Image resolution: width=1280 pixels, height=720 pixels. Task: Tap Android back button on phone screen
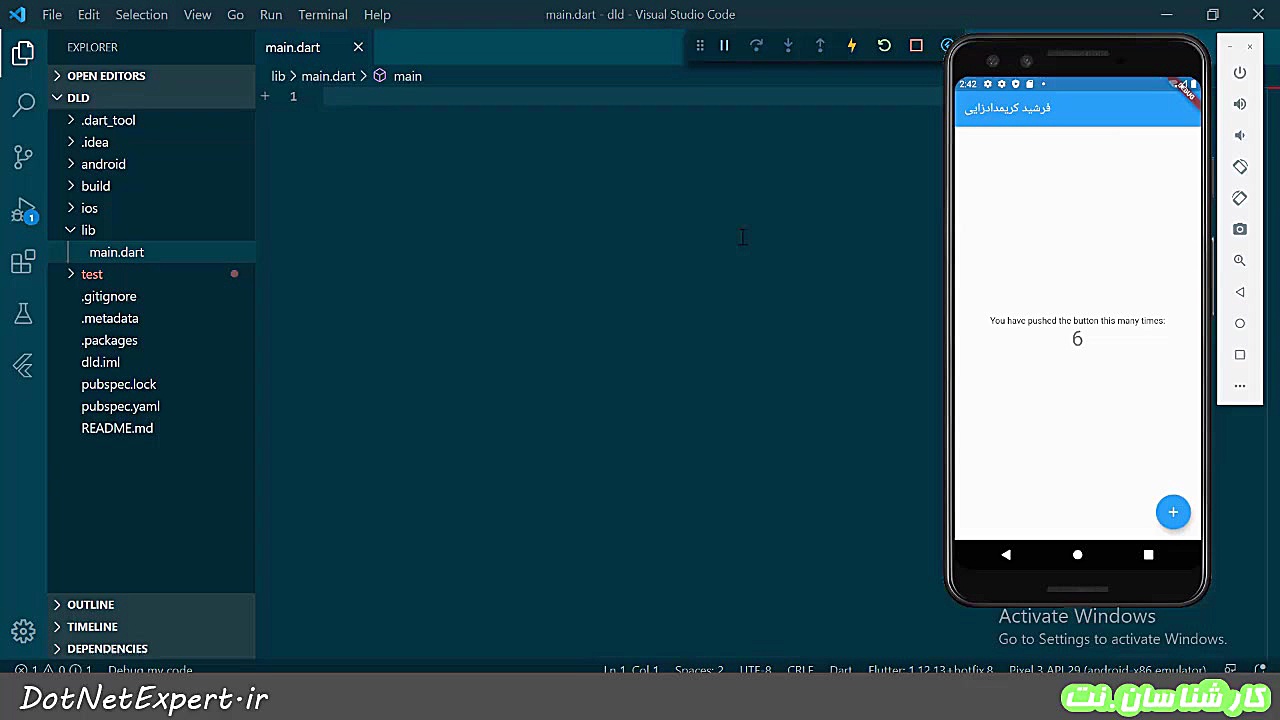(x=1006, y=554)
